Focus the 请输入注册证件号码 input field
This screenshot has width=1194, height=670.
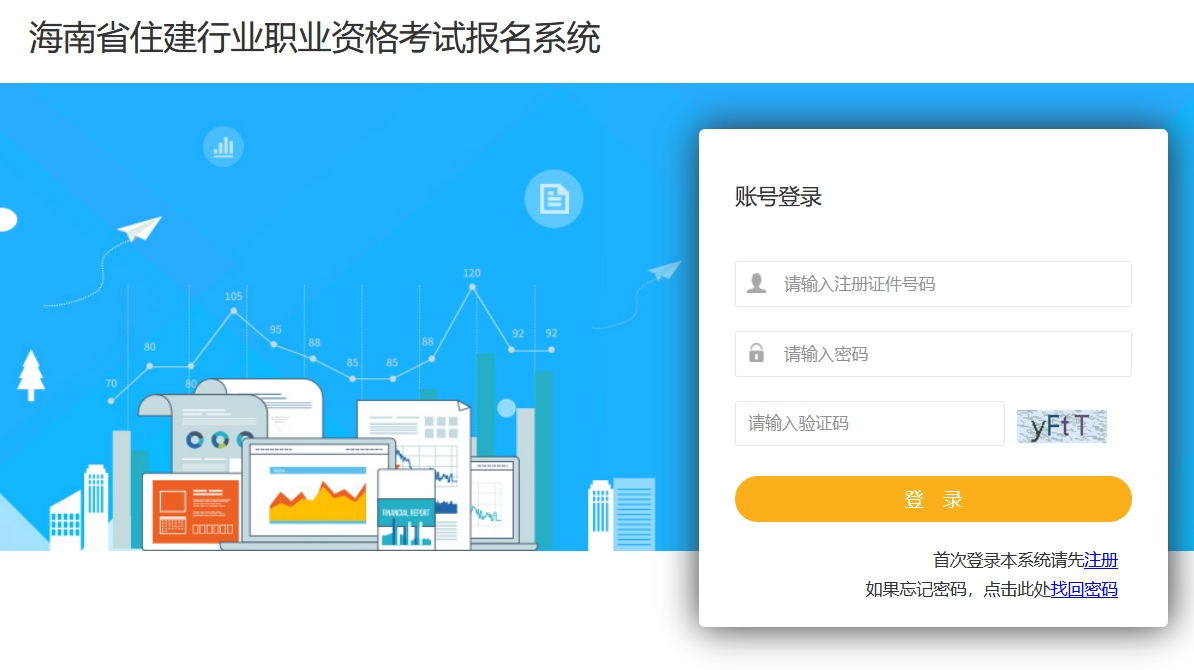click(x=933, y=284)
